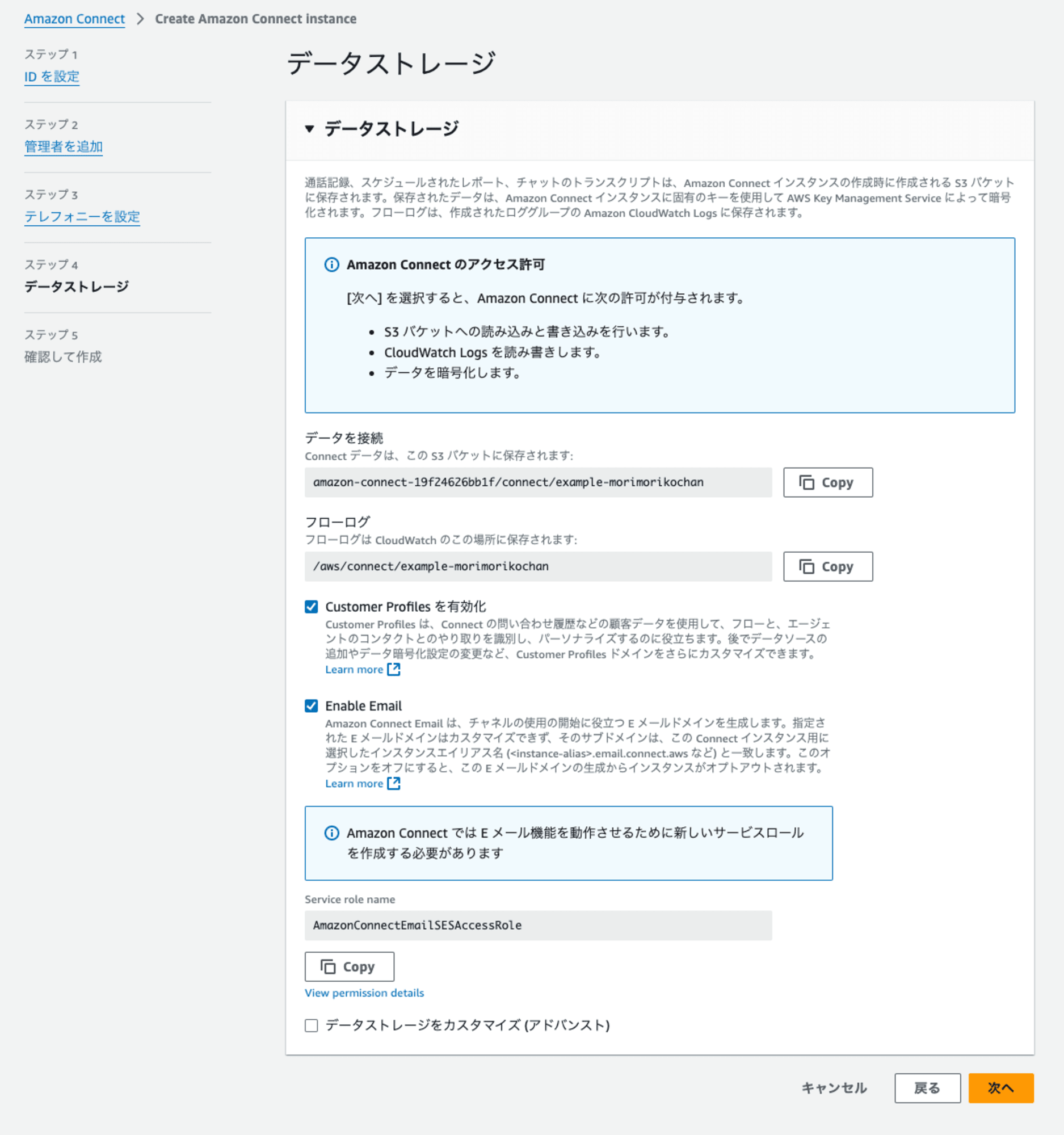
Task: Click the キャンセル button
Action: pos(834,1087)
